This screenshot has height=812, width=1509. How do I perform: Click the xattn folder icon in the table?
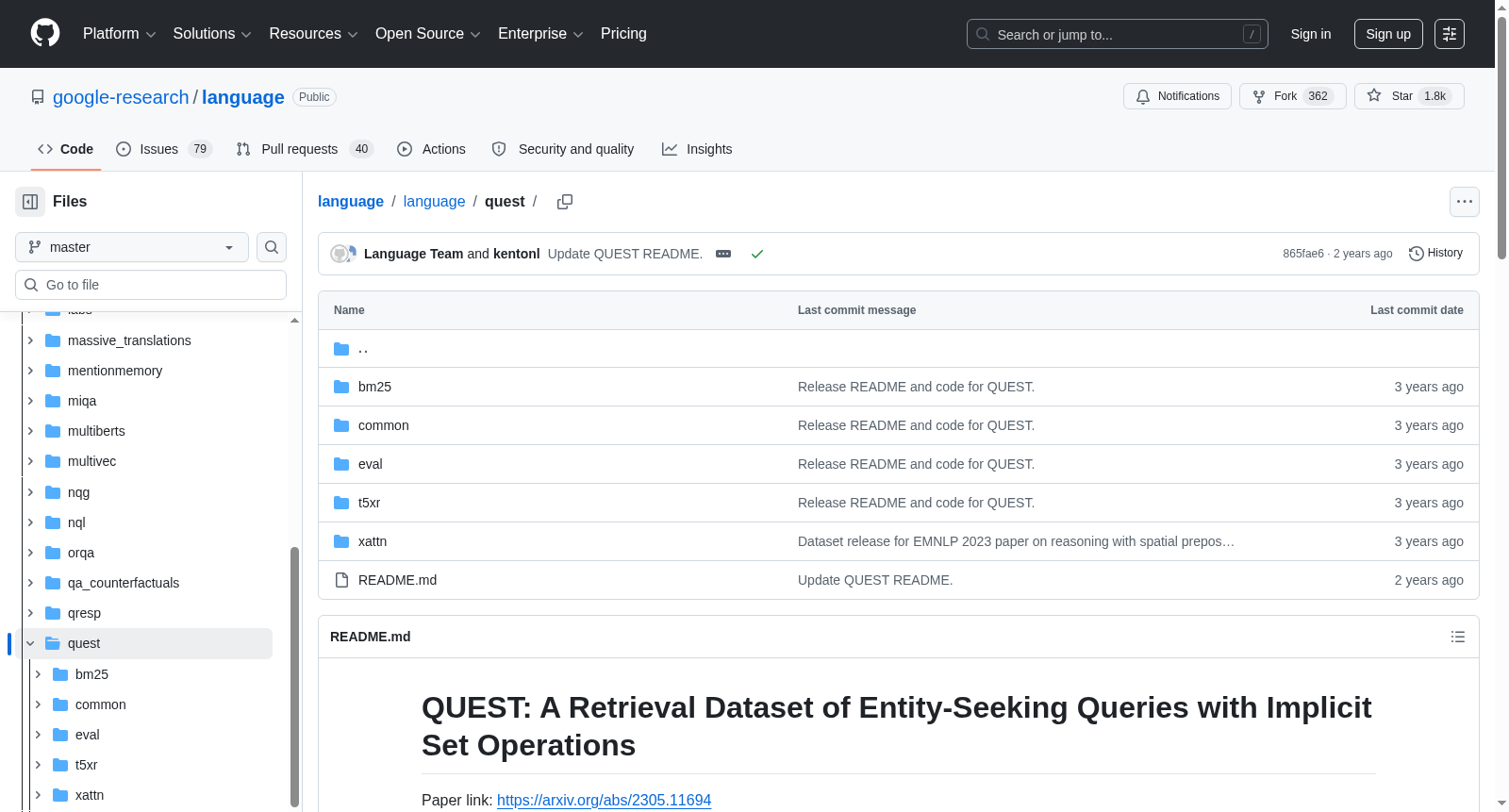[341, 541]
